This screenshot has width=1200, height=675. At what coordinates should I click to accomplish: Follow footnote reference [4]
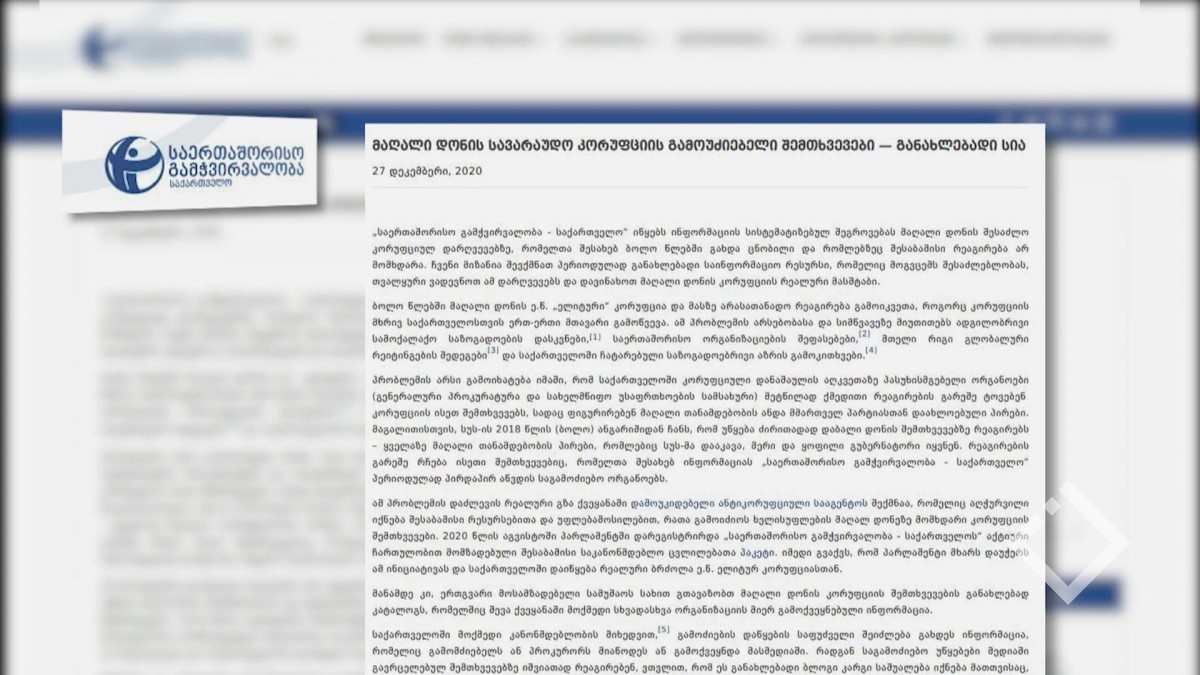tap(870, 351)
